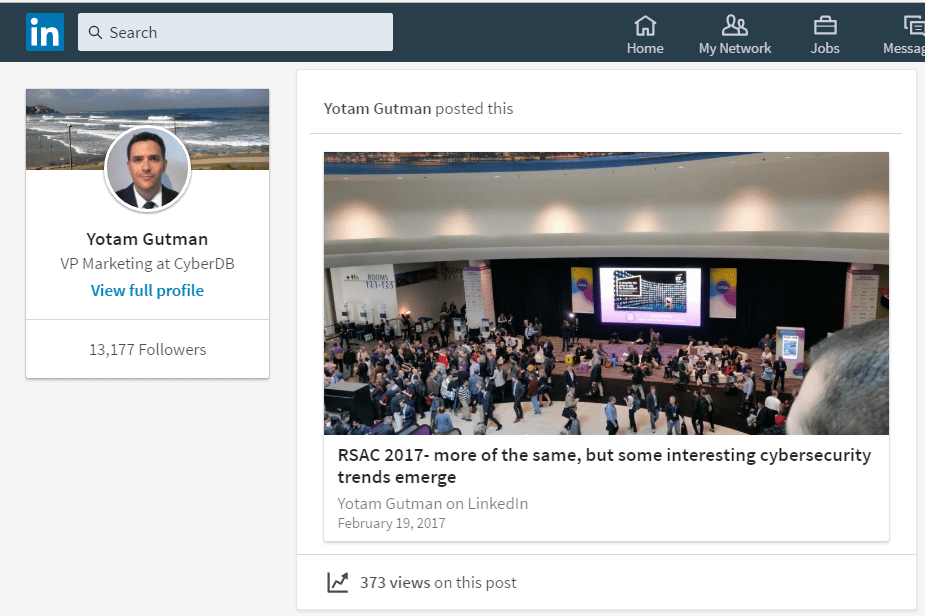Go to Home text label in navigation
Screen dimensions: 925x616
[x=645, y=48]
